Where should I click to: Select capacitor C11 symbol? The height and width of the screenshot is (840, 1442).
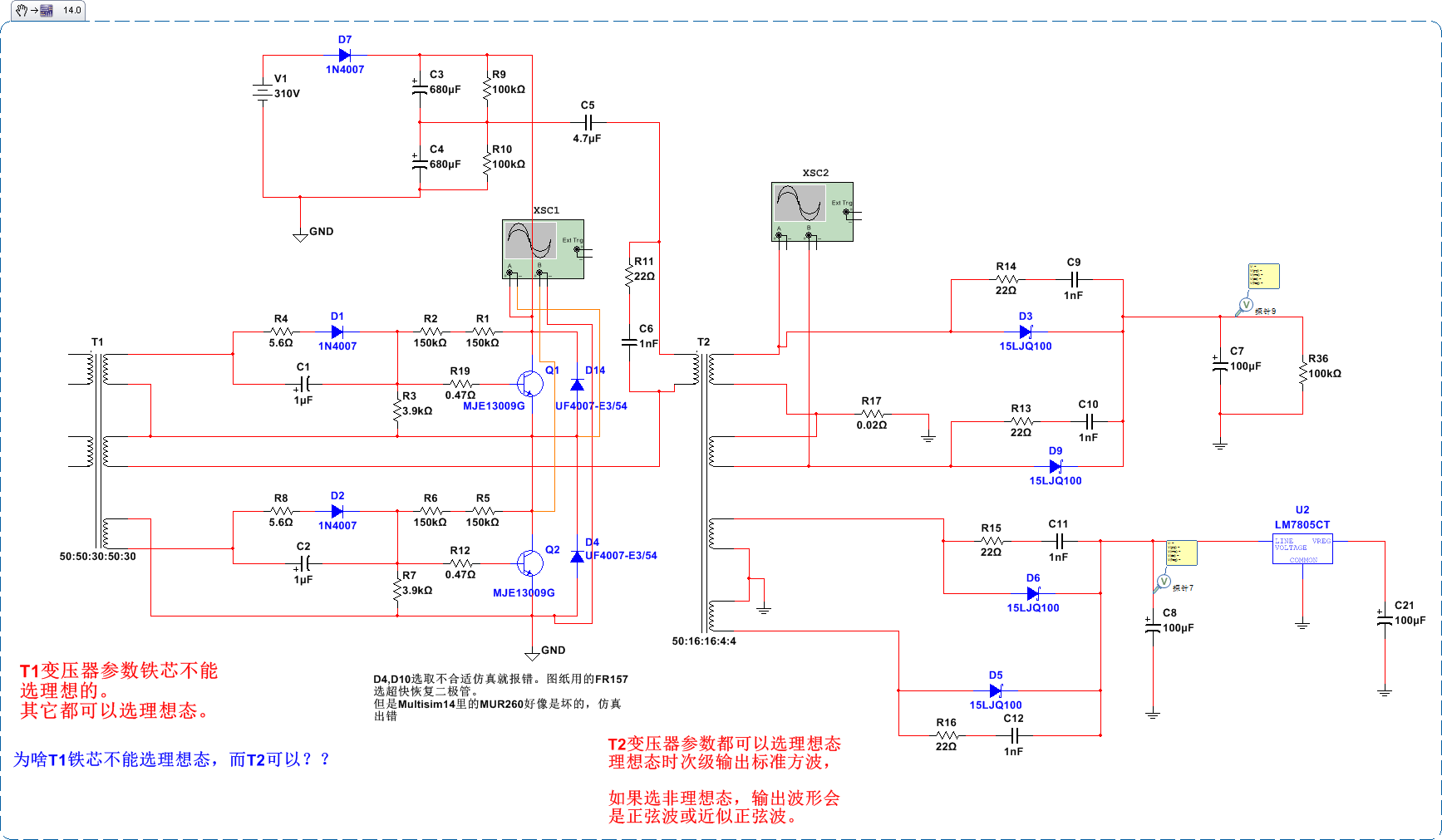[x=1059, y=541]
